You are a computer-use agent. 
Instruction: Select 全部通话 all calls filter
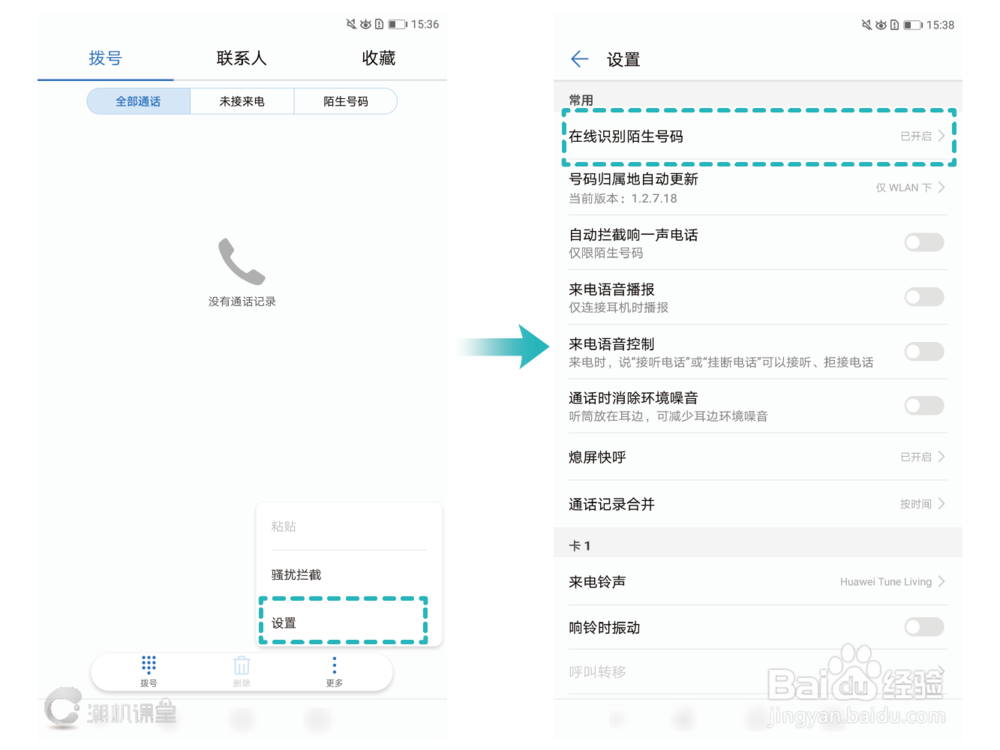(138, 101)
